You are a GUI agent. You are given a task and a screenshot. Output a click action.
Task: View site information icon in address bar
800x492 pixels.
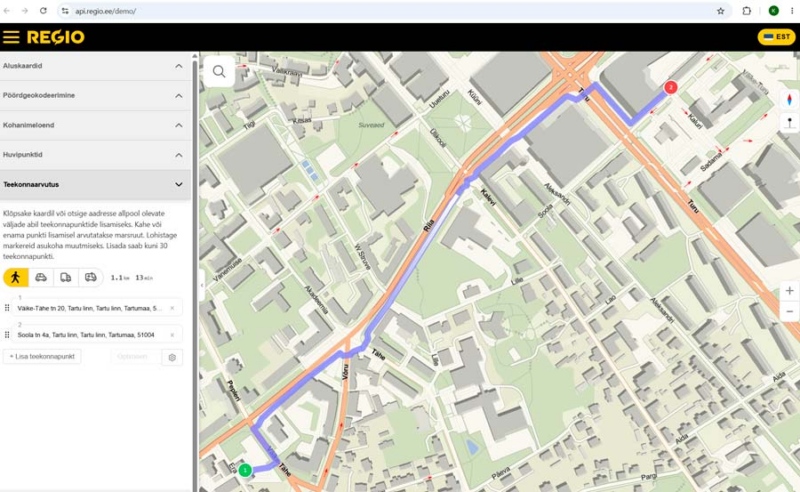pyautogui.click(x=65, y=11)
